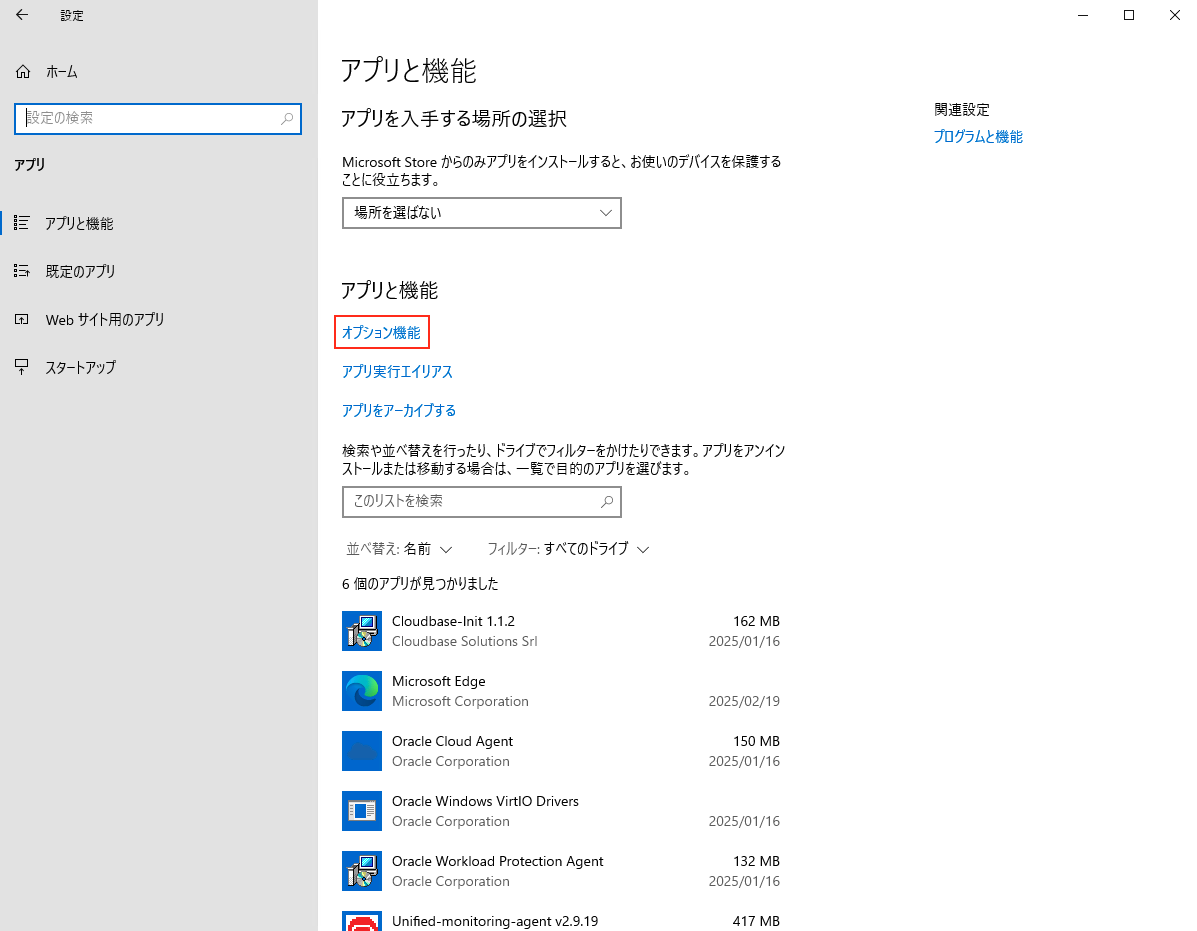Open the 場所を選ばない dropdown
Viewport: 1197px width, 931px height.
point(482,213)
